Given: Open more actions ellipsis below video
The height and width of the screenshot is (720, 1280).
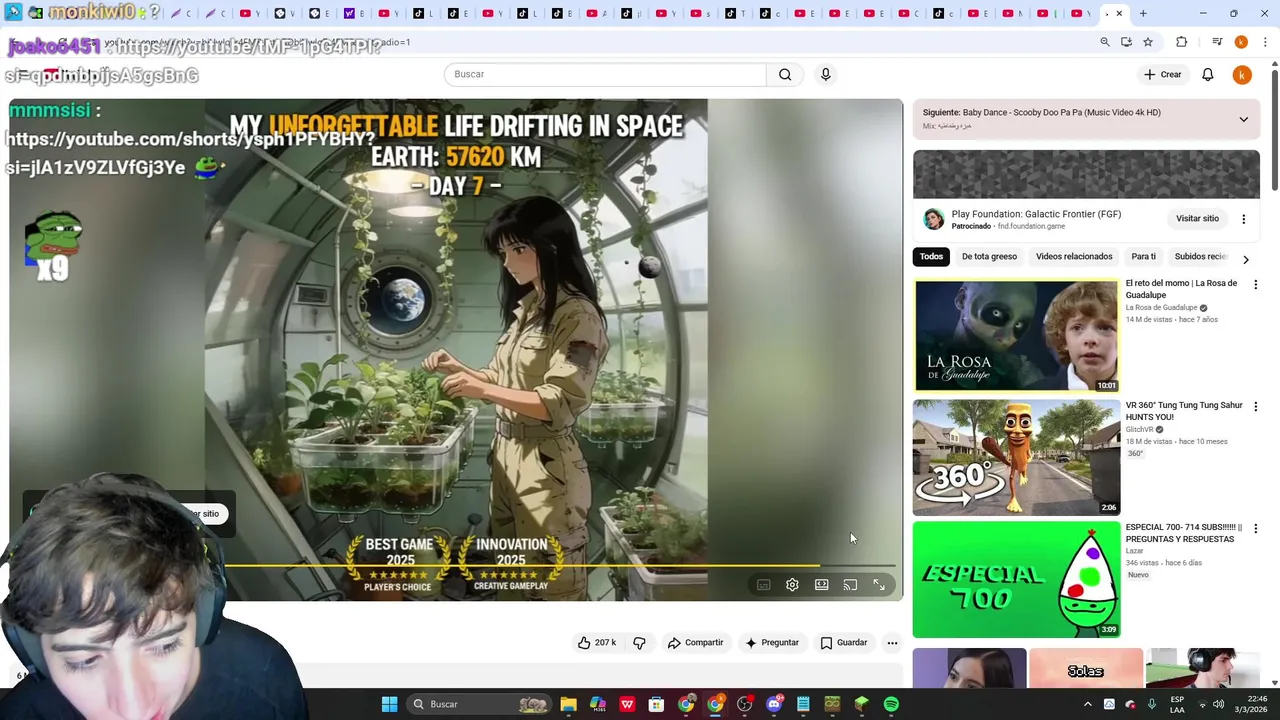Looking at the screenshot, I should pyautogui.click(x=892, y=643).
